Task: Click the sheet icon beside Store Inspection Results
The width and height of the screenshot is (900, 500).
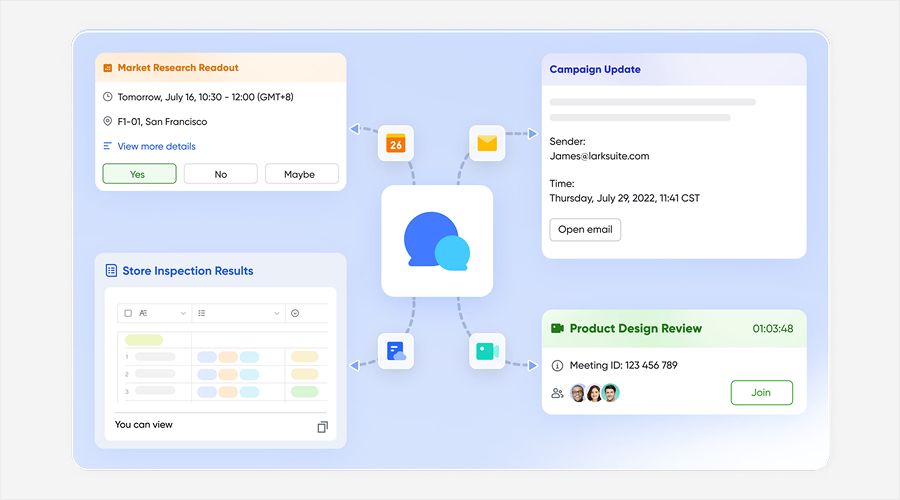Action: [x=111, y=270]
